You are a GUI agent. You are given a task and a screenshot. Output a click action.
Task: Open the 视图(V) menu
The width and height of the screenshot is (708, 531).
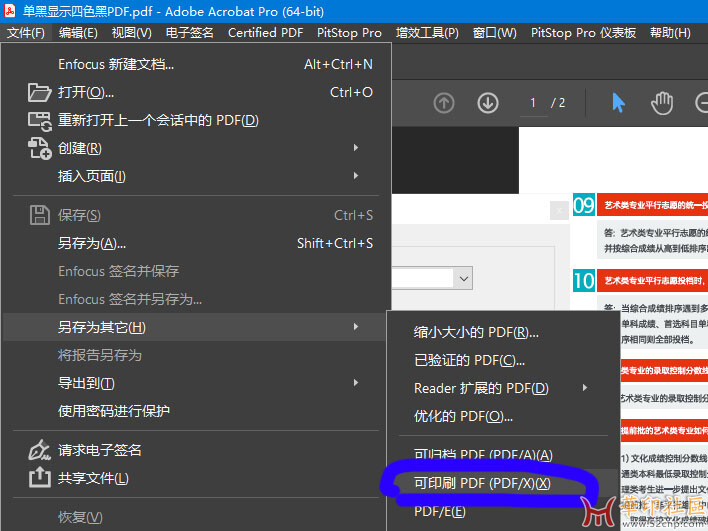131,33
